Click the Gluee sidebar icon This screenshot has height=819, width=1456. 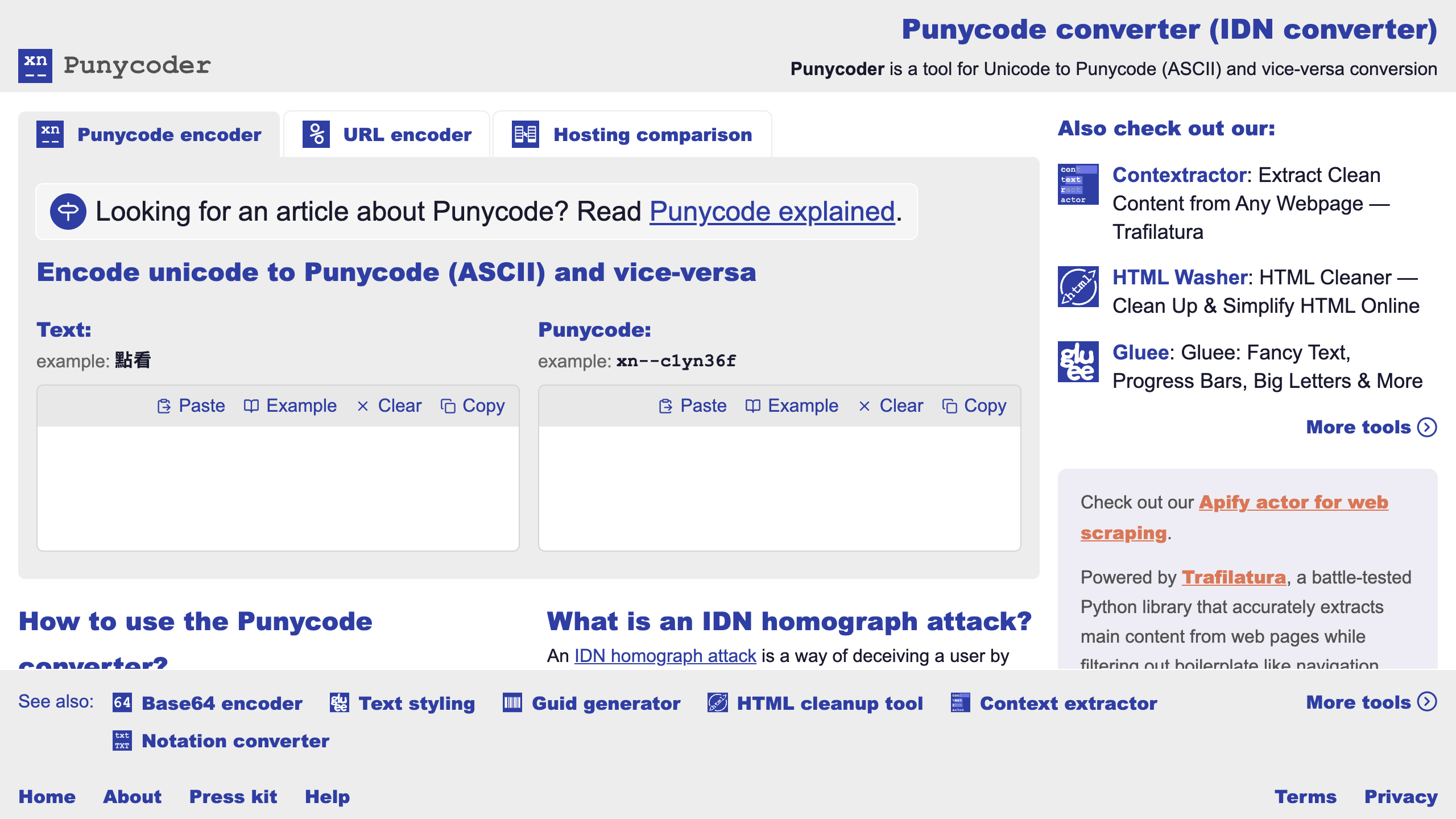pos(1078,362)
